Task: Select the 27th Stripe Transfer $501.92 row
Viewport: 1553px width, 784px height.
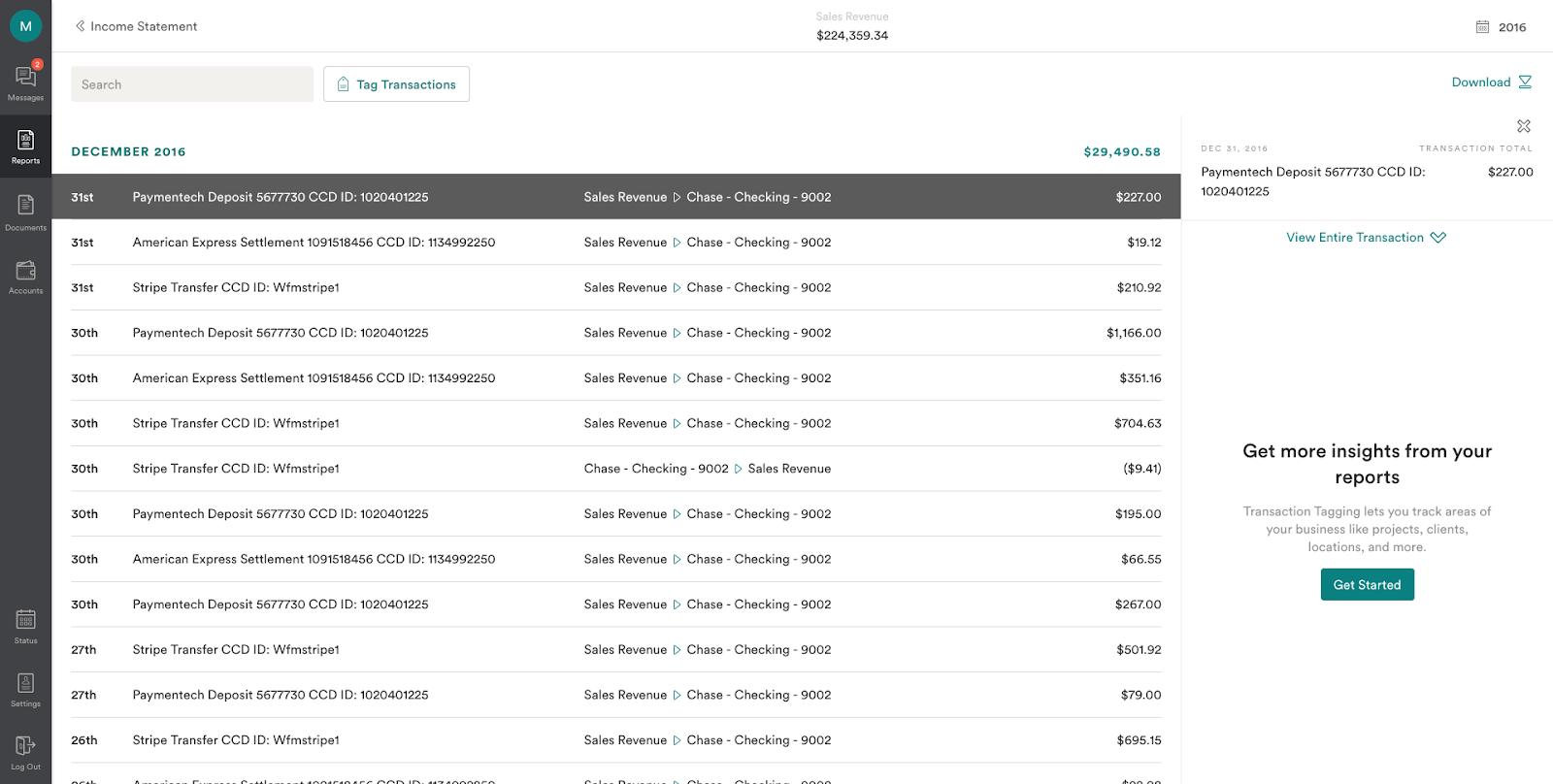Action: click(x=615, y=650)
